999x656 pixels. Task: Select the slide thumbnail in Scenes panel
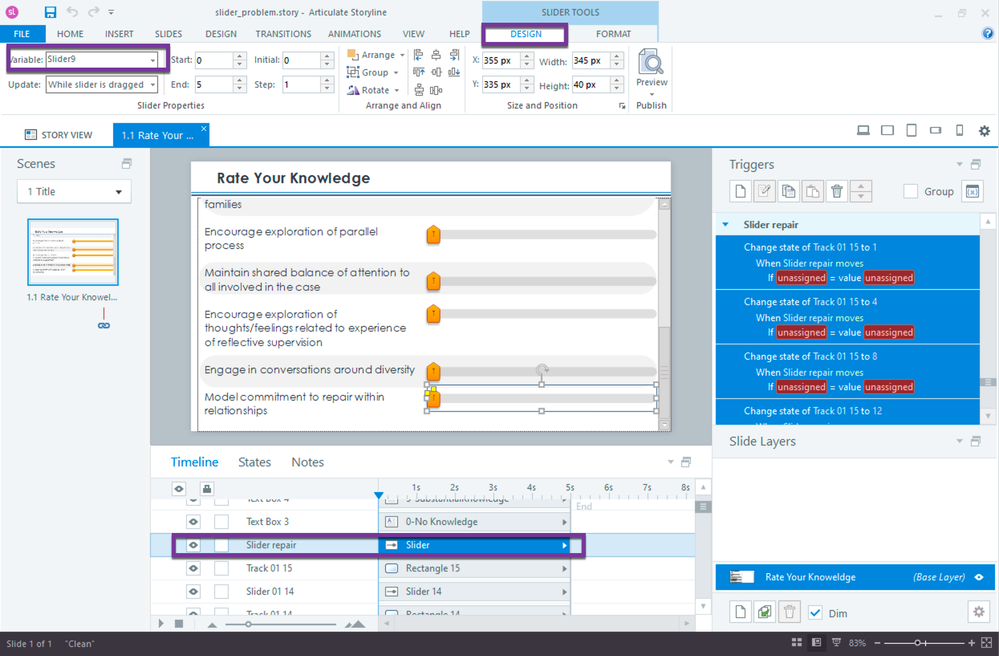click(73, 254)
